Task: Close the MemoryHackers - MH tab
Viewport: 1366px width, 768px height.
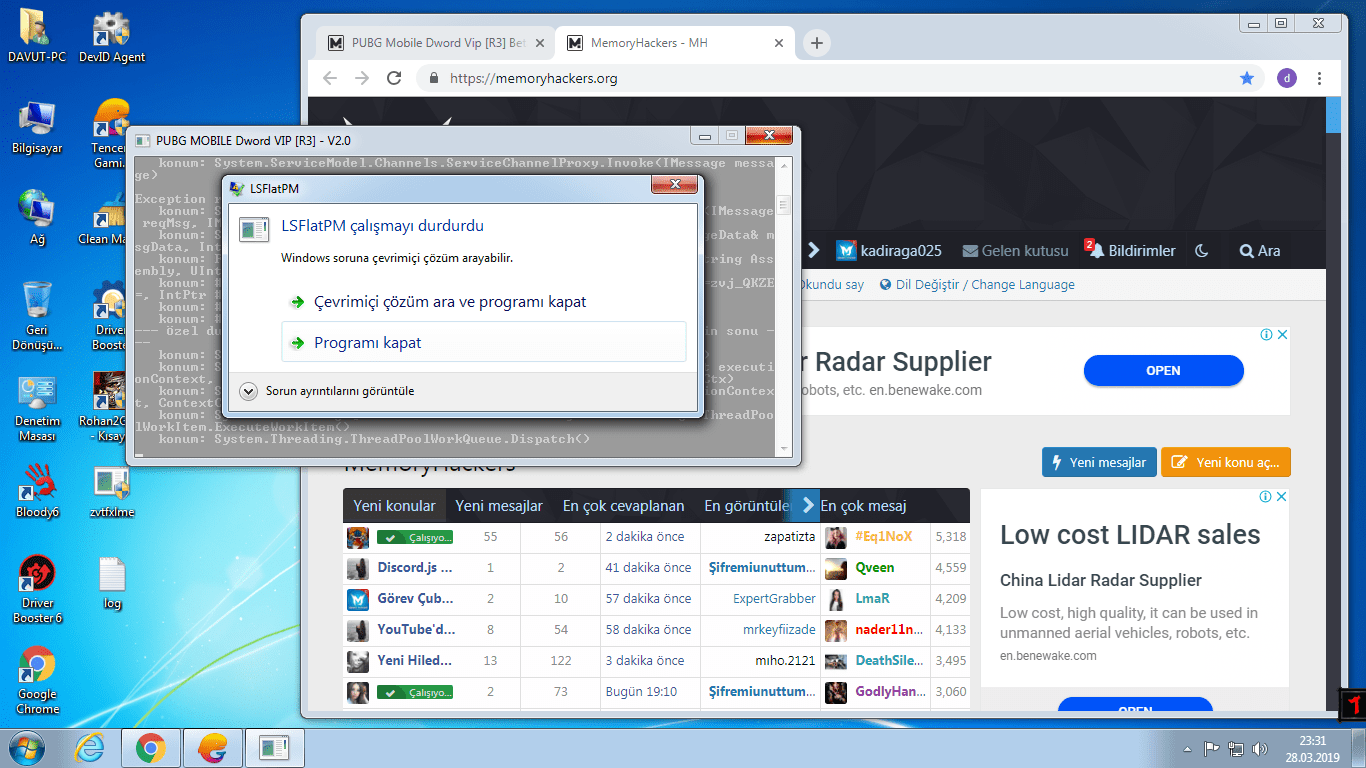Action: pyautogui.click(x=780, y=43)
